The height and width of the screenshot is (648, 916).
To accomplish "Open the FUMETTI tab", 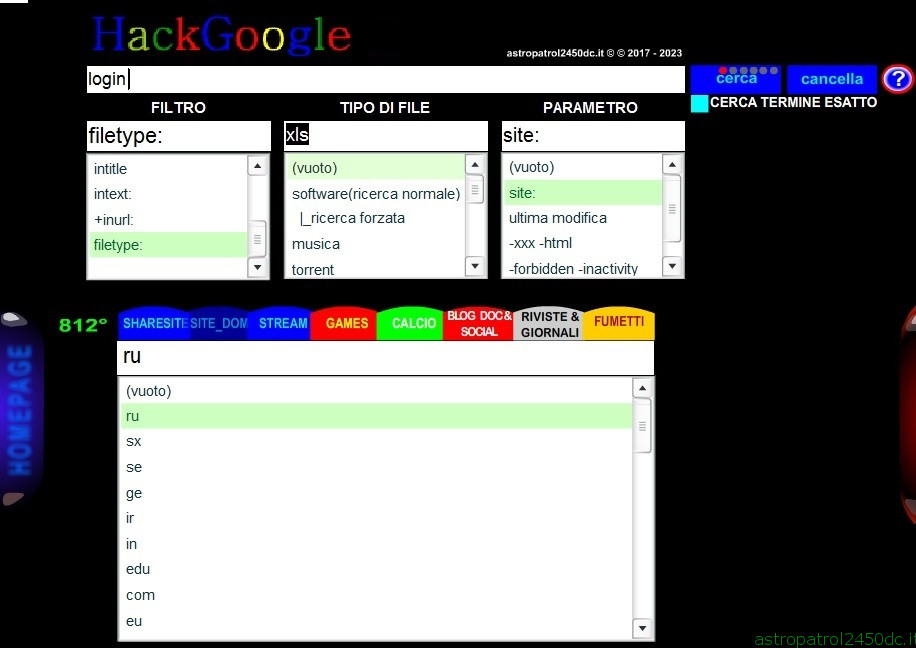I will click(619, 323).
